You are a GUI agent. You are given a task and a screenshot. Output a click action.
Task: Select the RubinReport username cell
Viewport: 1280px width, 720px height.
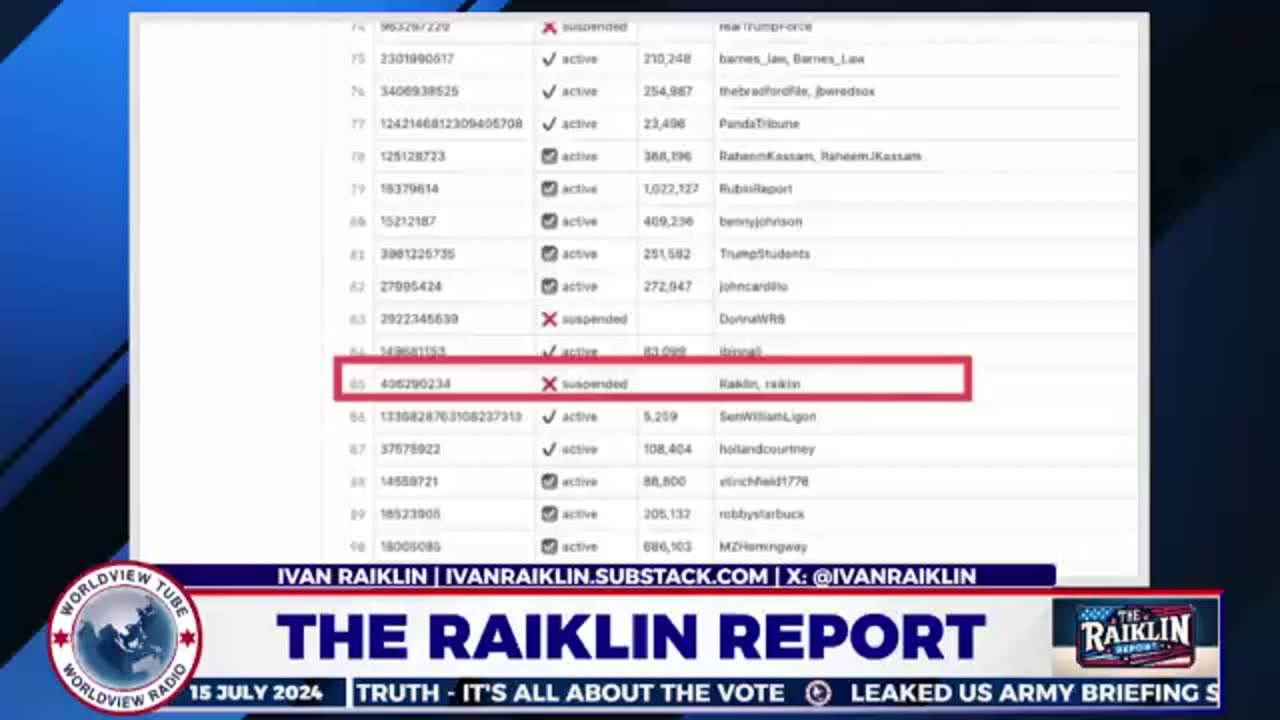click(x=756, y=189)
